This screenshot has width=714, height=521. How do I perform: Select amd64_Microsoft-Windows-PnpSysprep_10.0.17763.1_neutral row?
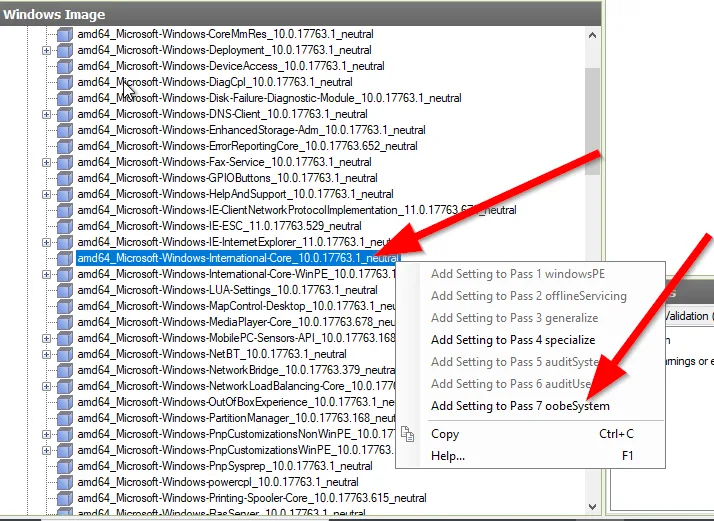pyautogui.click(x=225, y=466)
